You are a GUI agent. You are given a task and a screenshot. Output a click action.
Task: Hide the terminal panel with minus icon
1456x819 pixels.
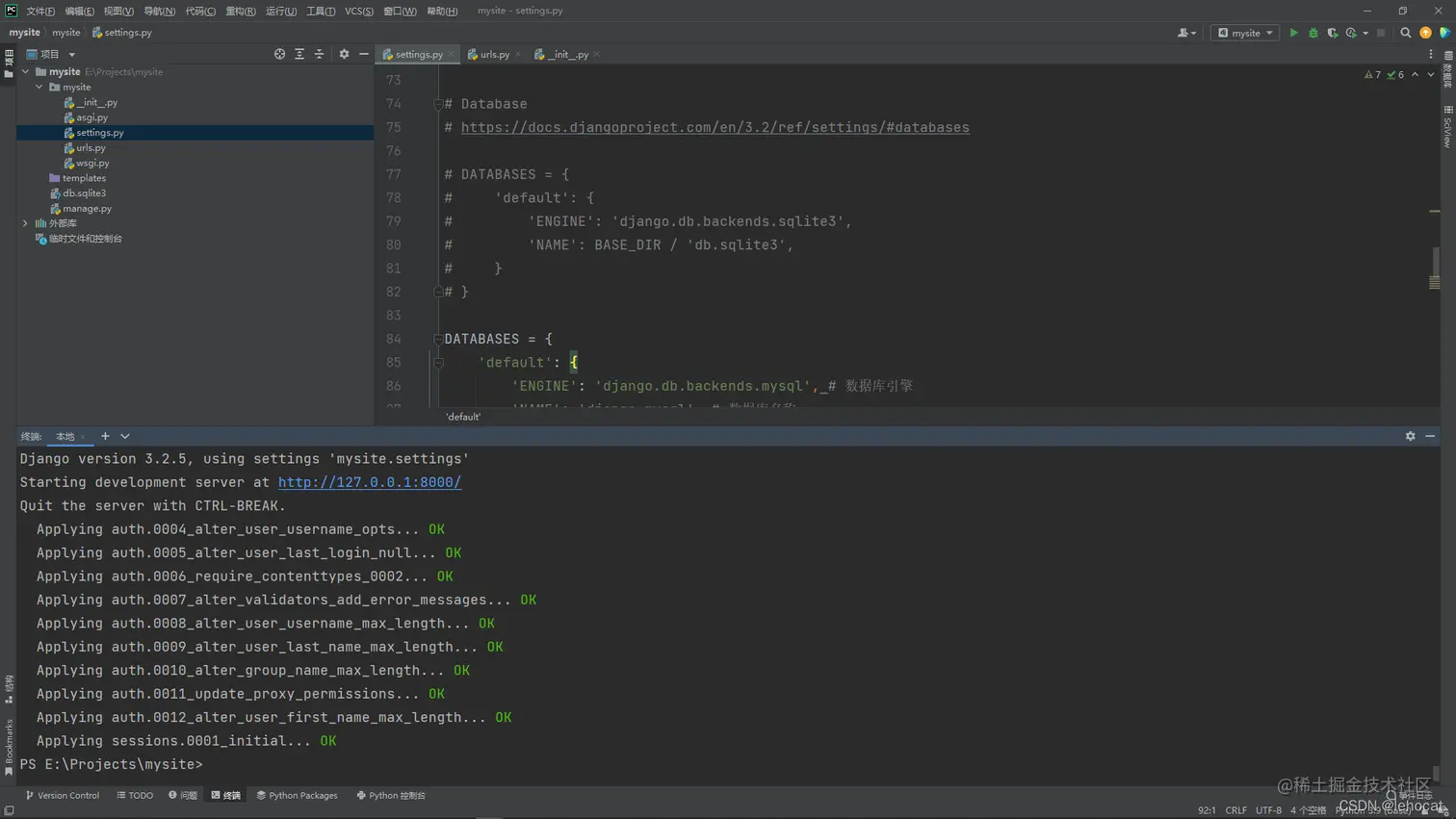pos(1430,436)
